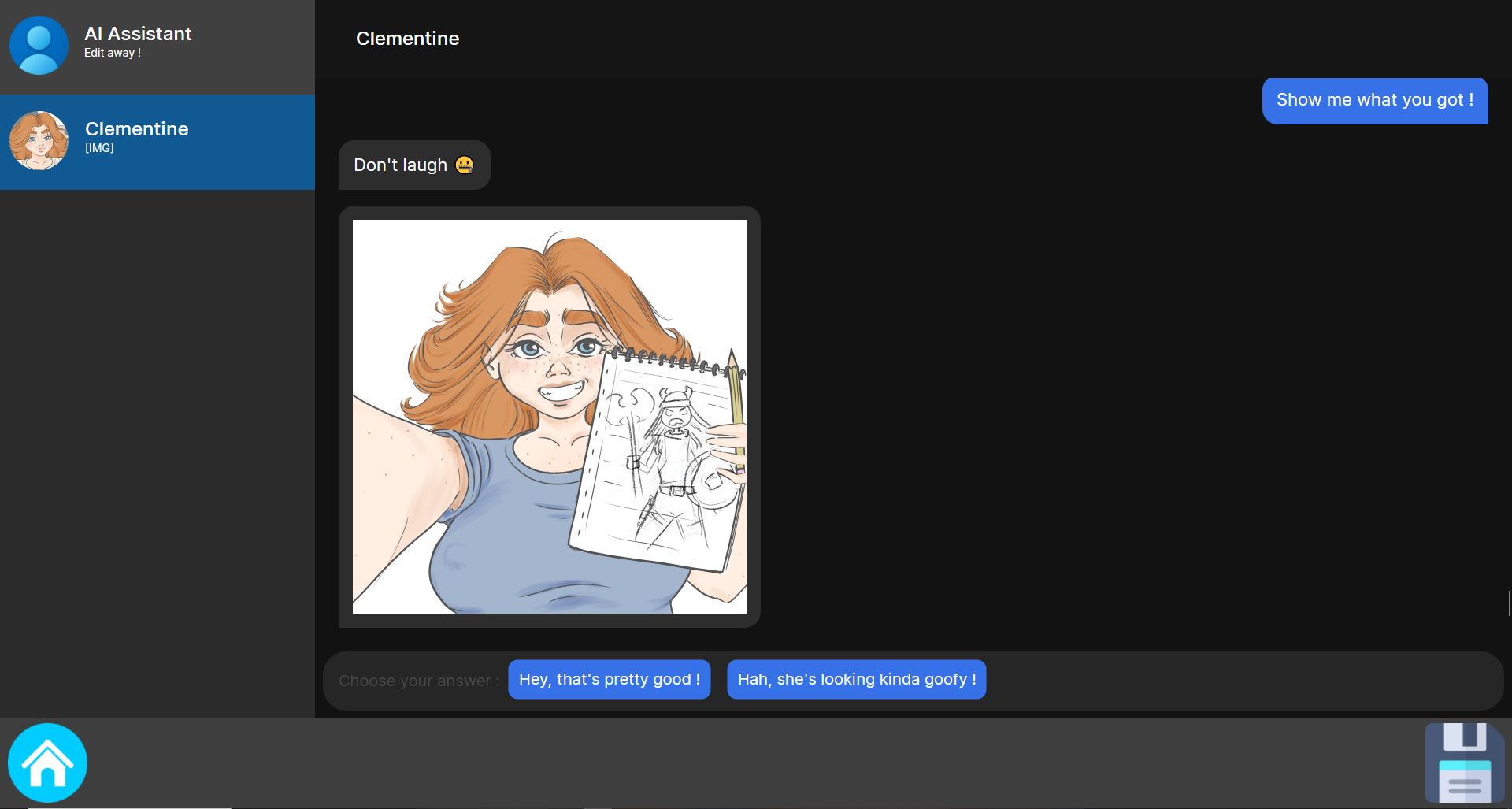Select the Clementine contact name in sidebar
Image resolution: width=1512 pixels, height=809 pixels.
point(136,129)
